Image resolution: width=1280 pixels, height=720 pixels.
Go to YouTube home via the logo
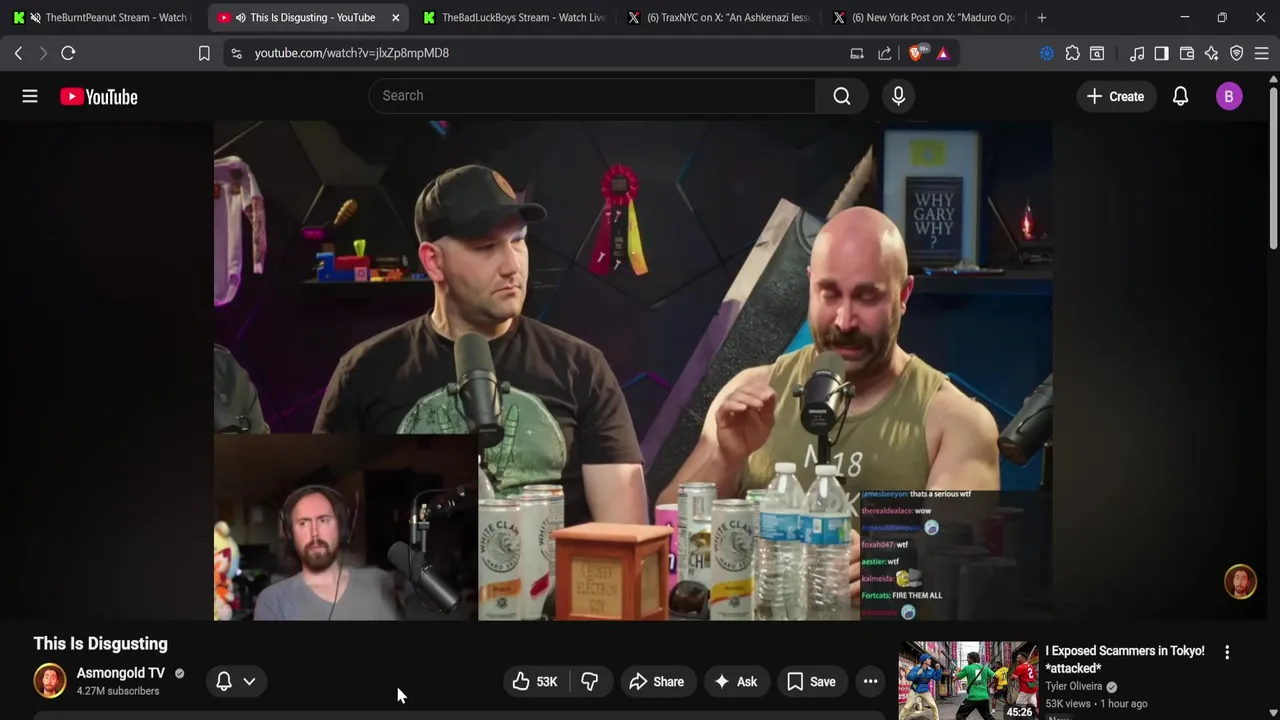coord(98,96)
